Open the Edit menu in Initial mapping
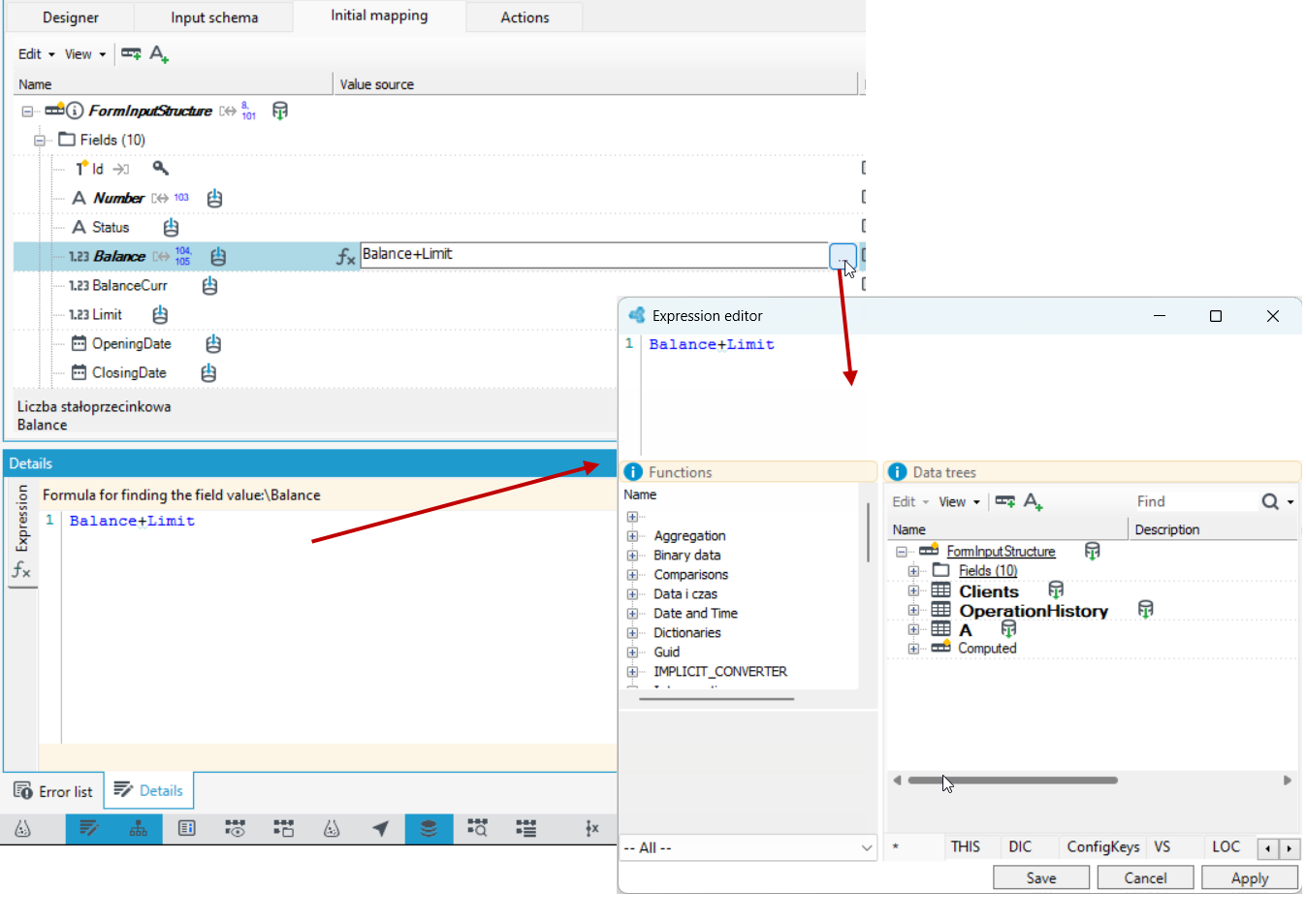The image size is (1306, 924). 37,54
